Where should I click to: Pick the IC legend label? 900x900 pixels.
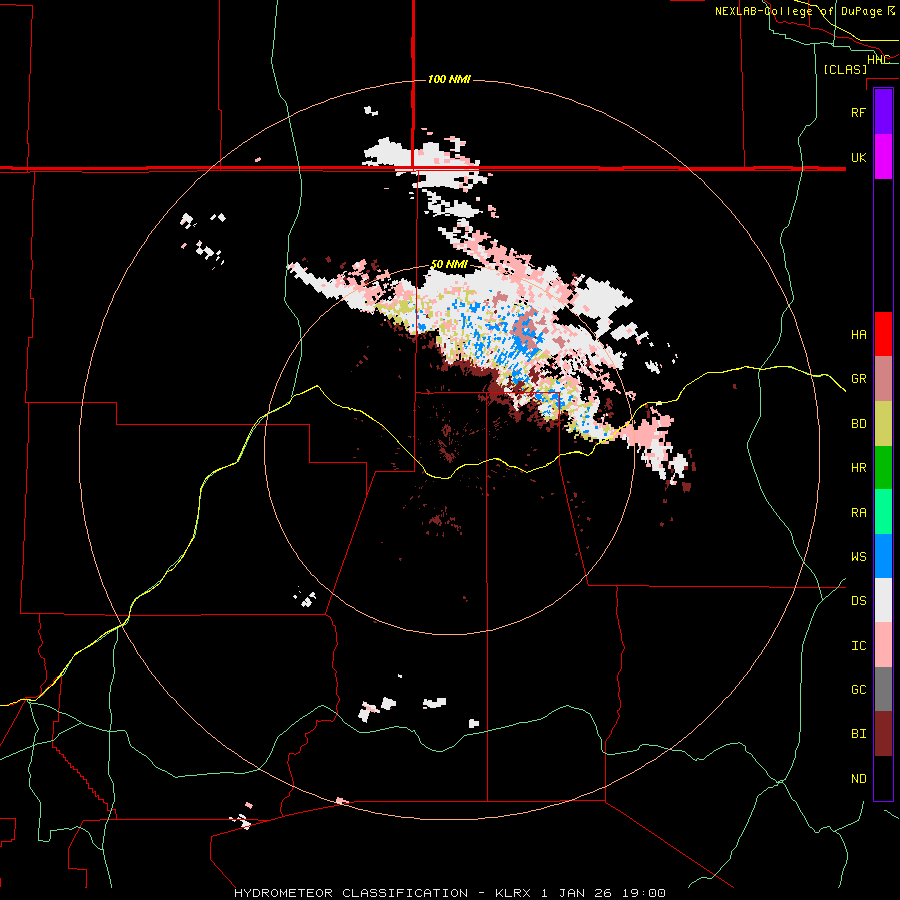coord(858,646)
